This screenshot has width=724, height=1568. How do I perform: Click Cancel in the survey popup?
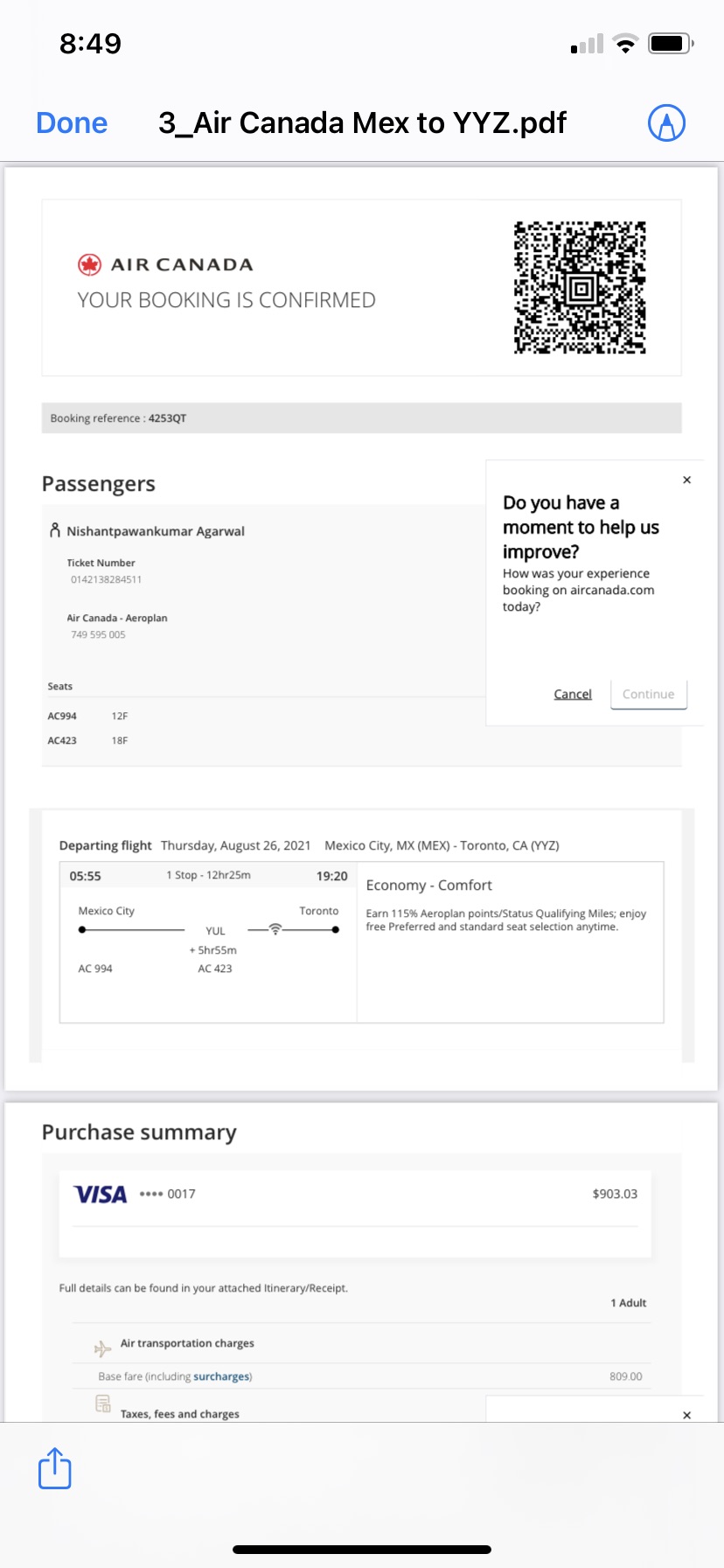point(573,694)
